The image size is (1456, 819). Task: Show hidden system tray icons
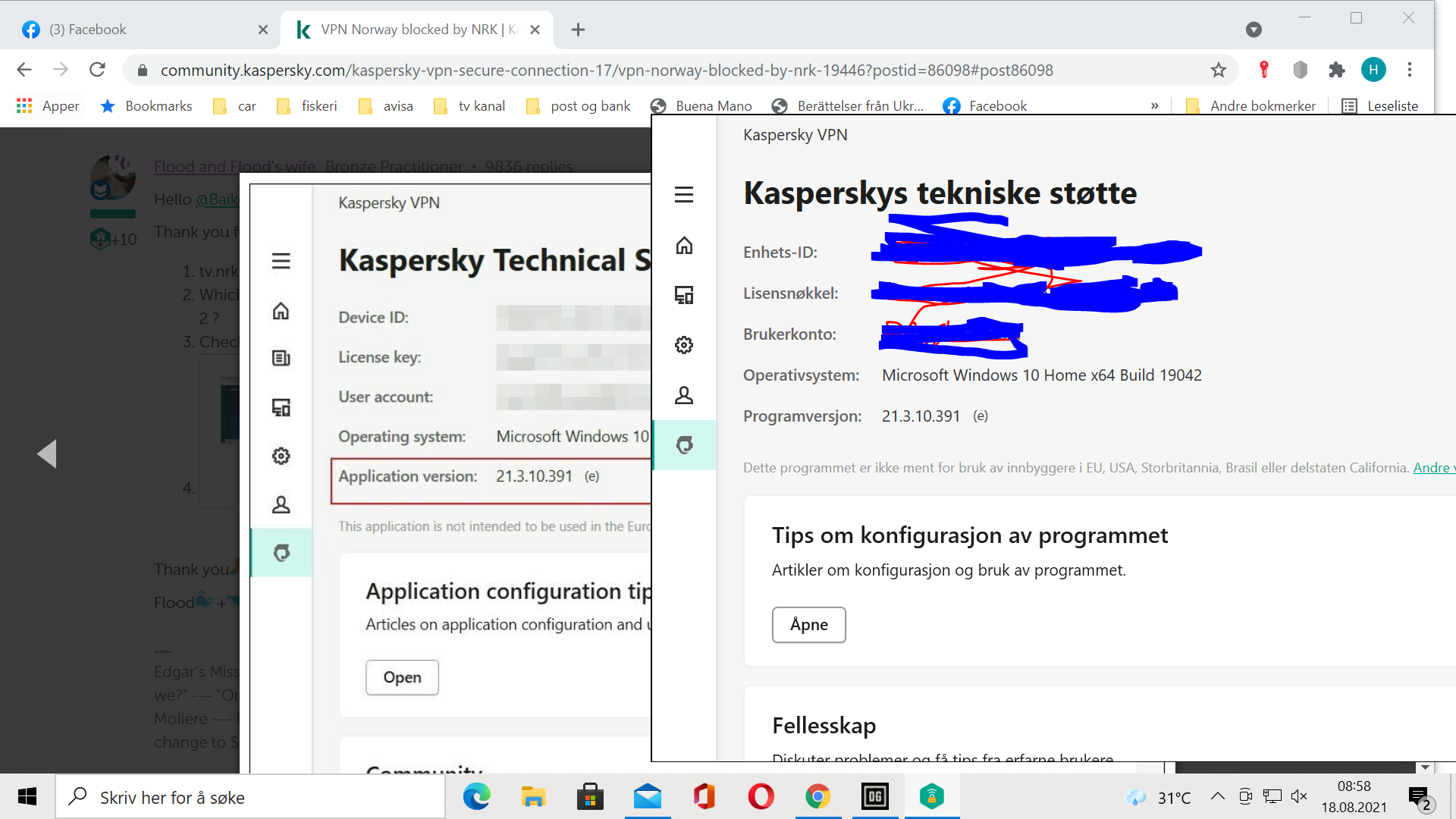(x=1217, y=796)
